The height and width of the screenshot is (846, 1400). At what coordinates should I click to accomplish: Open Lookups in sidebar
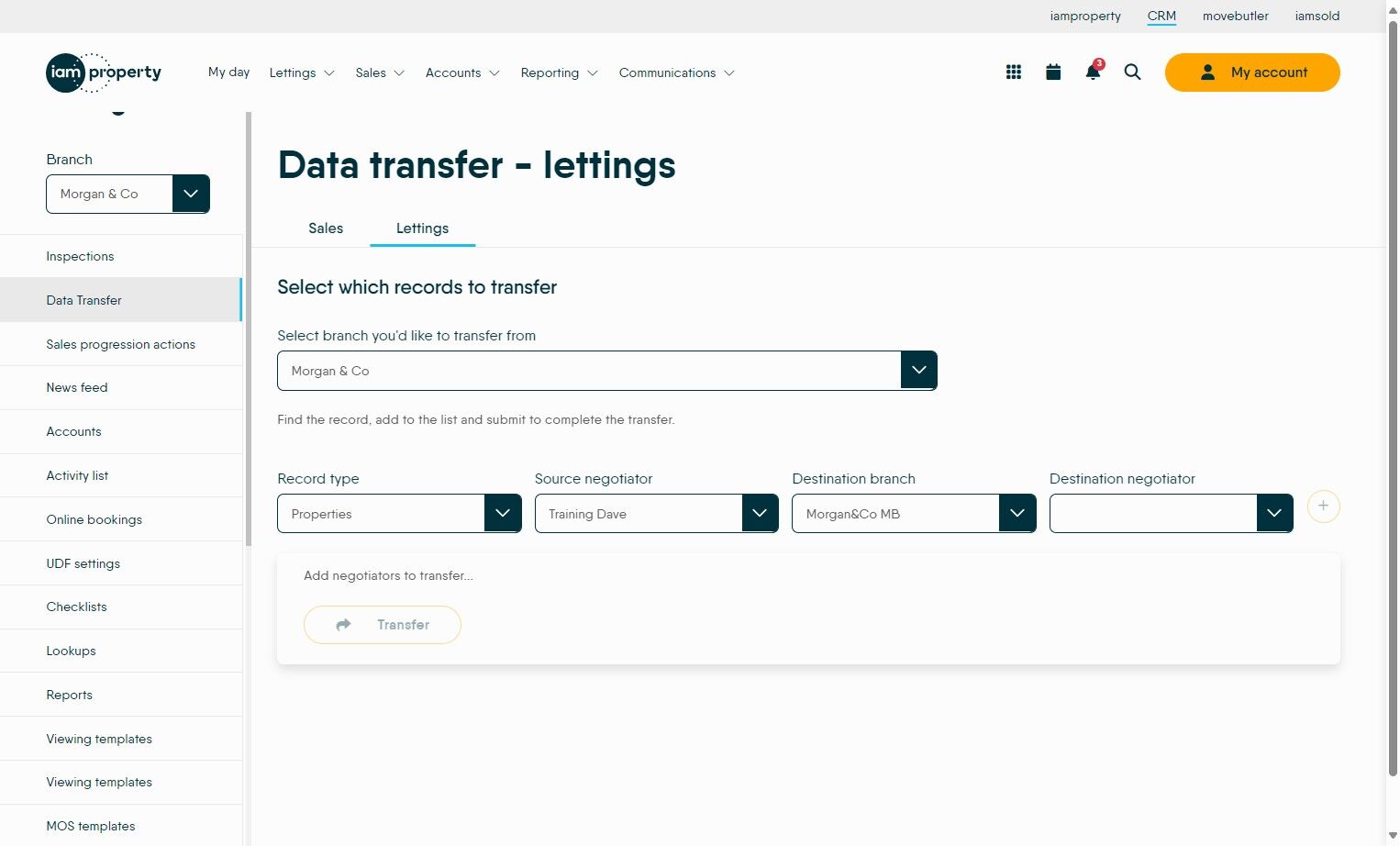pyautogui.click(x=121, y=651)
